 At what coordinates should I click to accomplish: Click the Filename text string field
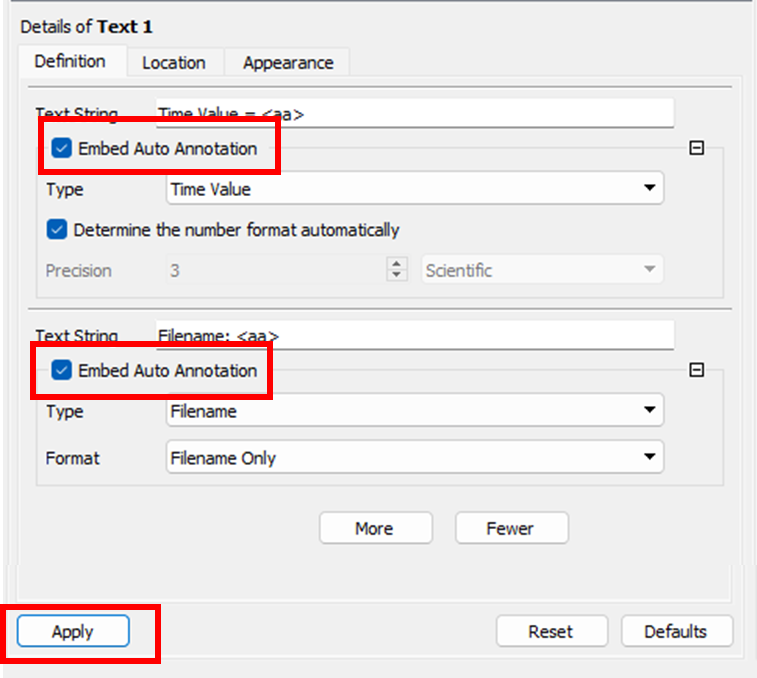[x=415, y=336]
